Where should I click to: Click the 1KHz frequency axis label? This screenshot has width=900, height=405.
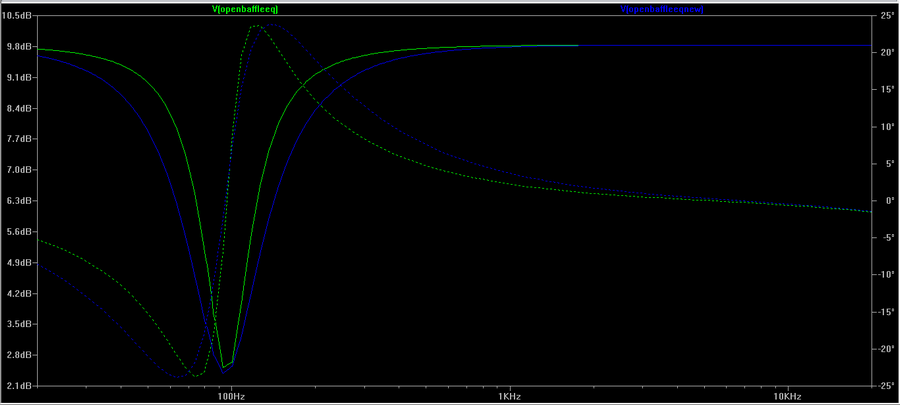(510, 396)
